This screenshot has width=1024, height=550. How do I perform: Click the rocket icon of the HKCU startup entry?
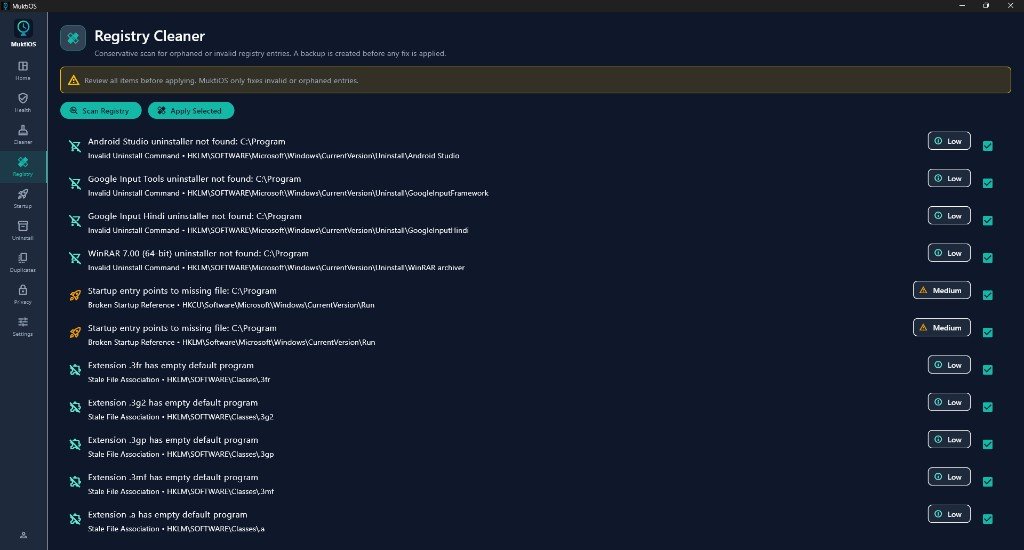pos(75,296)
